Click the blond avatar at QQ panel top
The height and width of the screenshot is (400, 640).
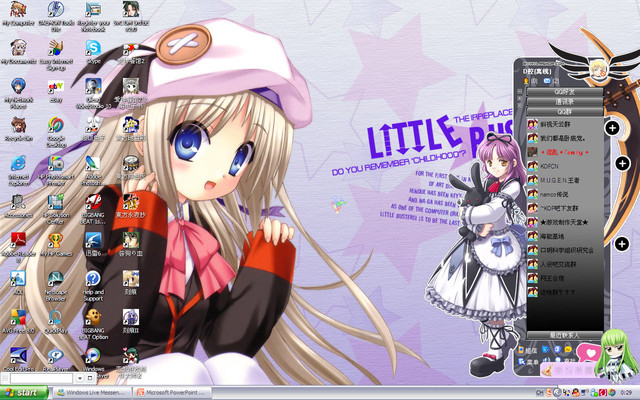599,68
